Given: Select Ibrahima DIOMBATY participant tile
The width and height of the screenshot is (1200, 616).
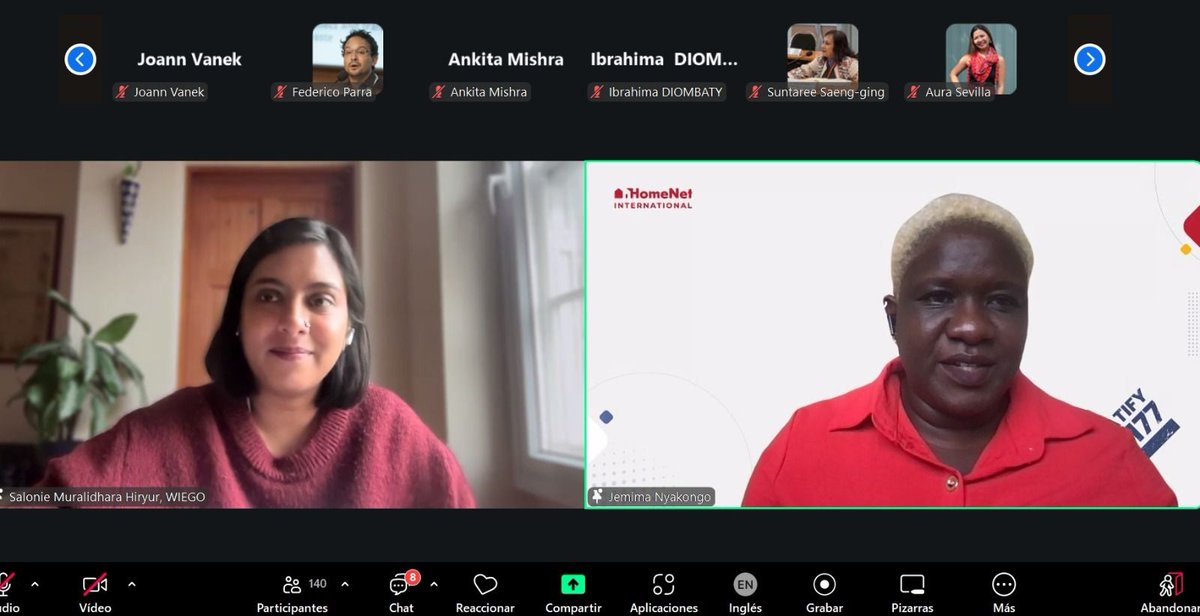Looking at the screenshot, I should 664,59.
